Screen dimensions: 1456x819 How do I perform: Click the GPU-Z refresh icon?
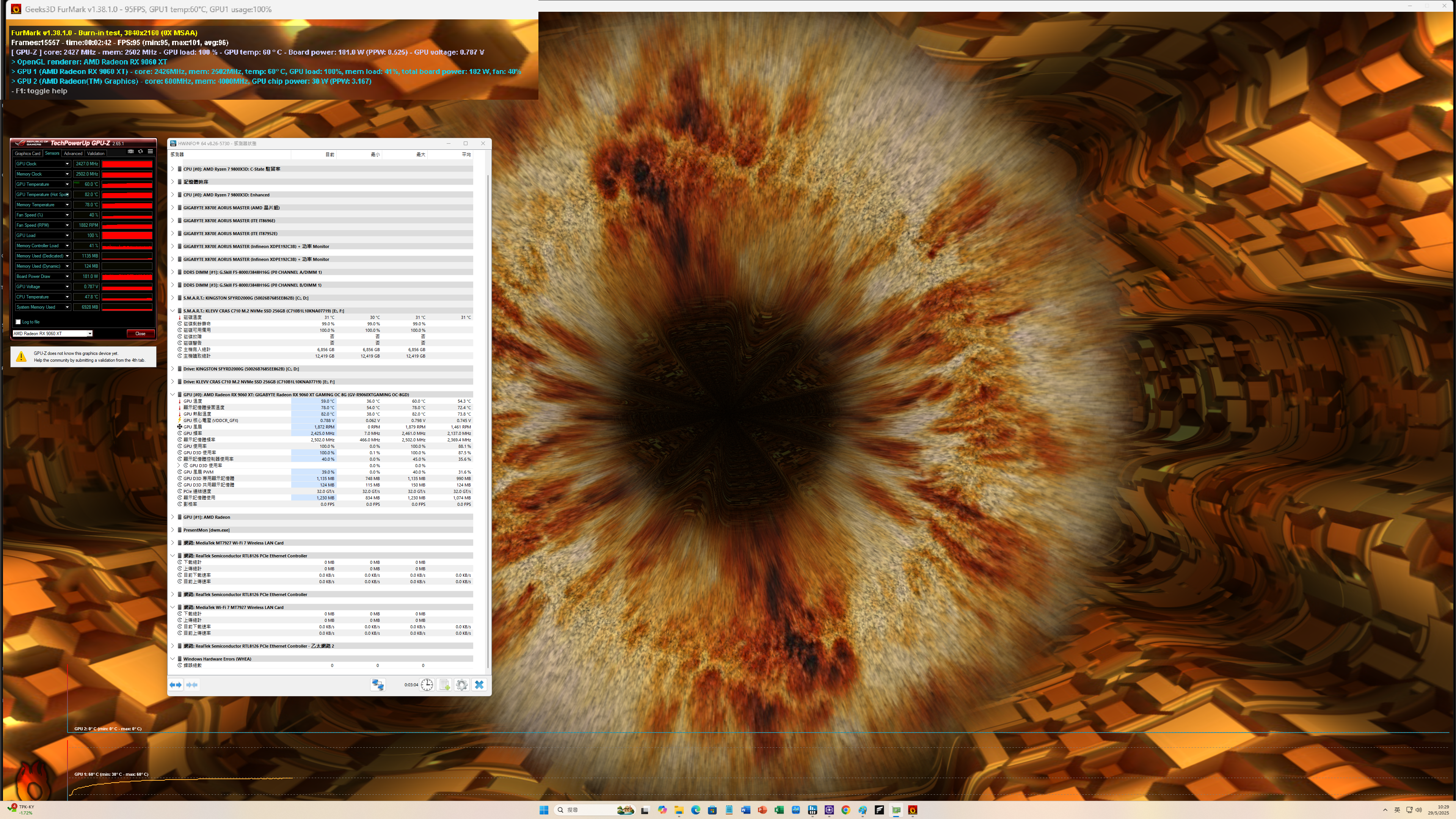[141, 152]
